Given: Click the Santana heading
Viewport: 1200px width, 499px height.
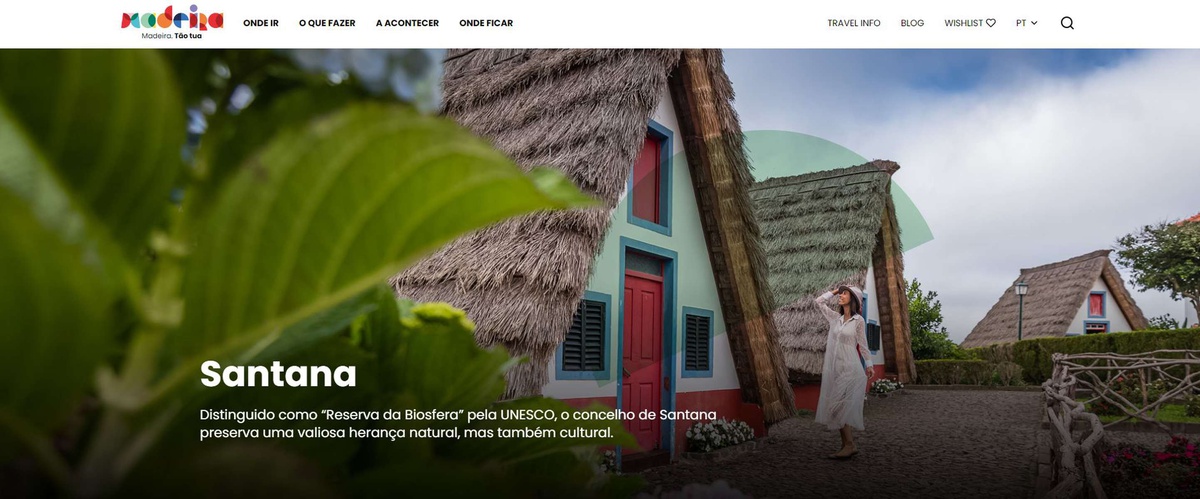Looking at the screenshot, I should coord(278,374).
